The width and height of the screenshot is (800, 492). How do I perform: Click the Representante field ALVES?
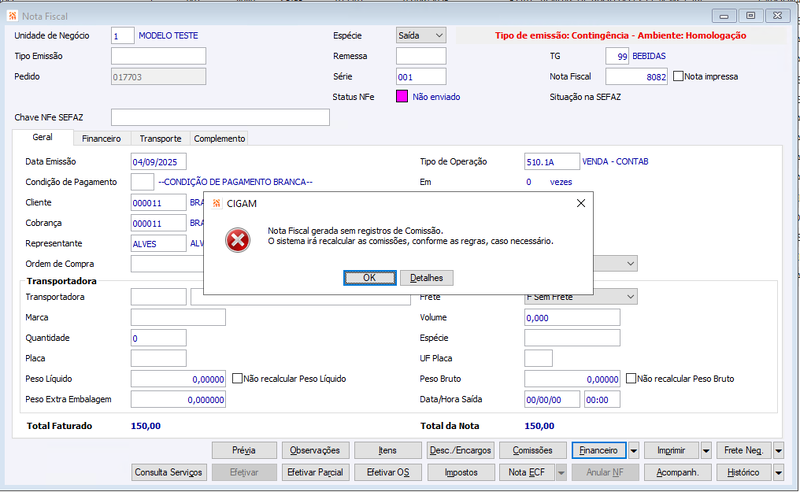[x=159, y=243]
